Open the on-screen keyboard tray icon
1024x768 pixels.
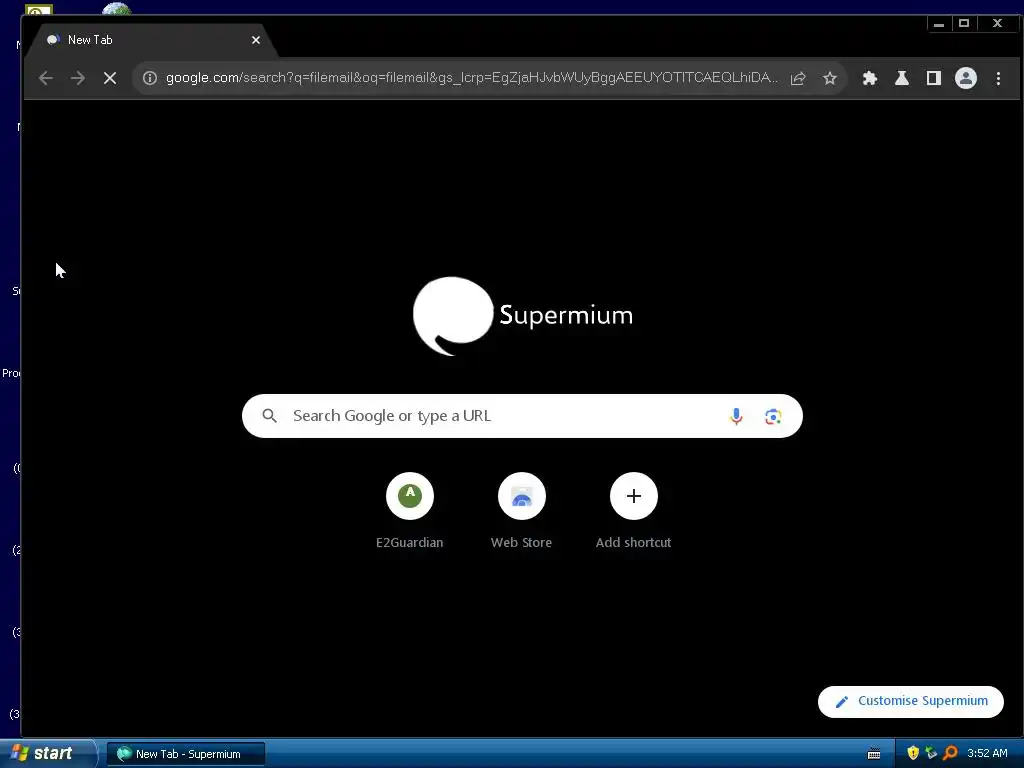click(x=874, y=754)
